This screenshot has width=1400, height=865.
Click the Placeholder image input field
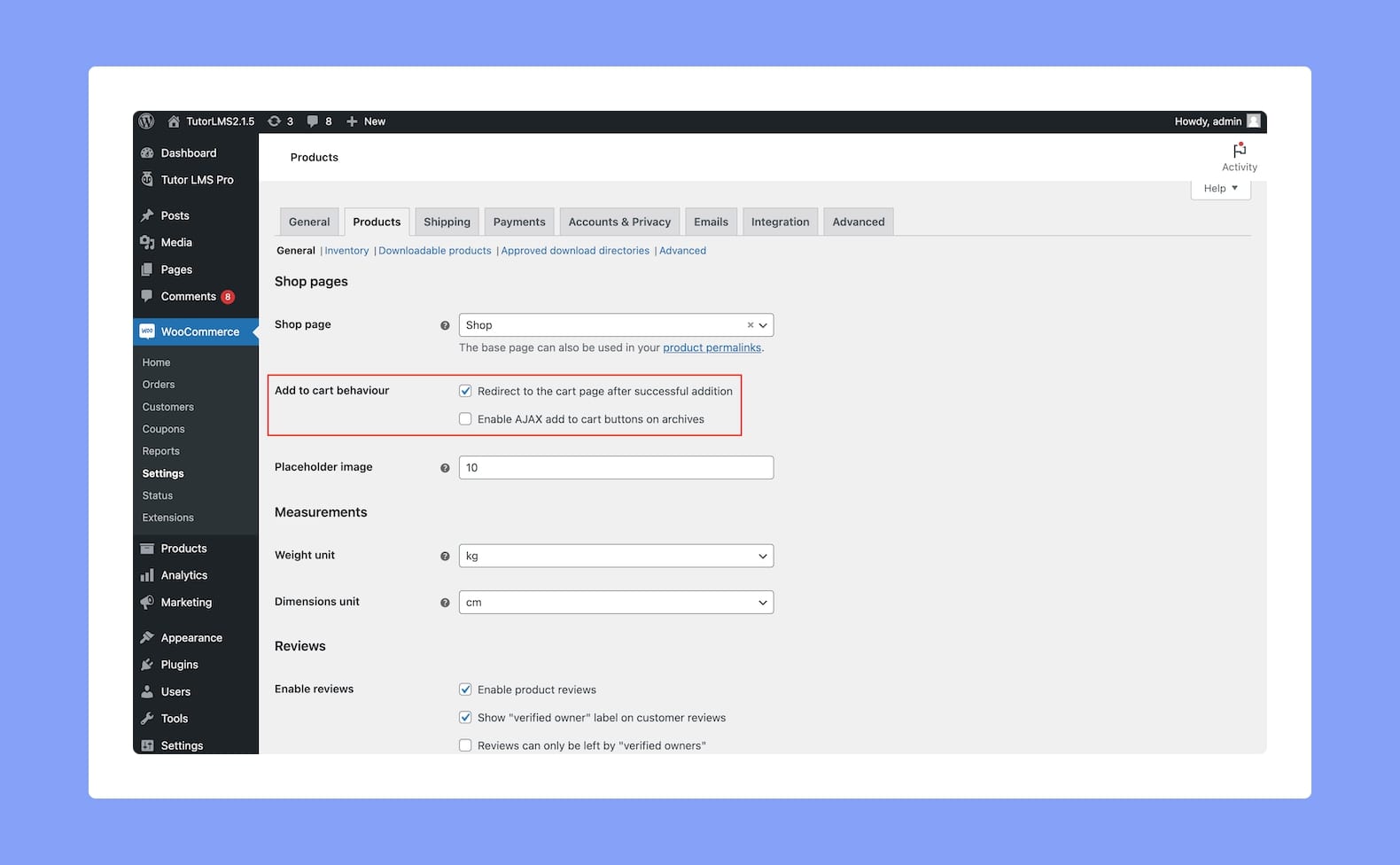(616, 468)
